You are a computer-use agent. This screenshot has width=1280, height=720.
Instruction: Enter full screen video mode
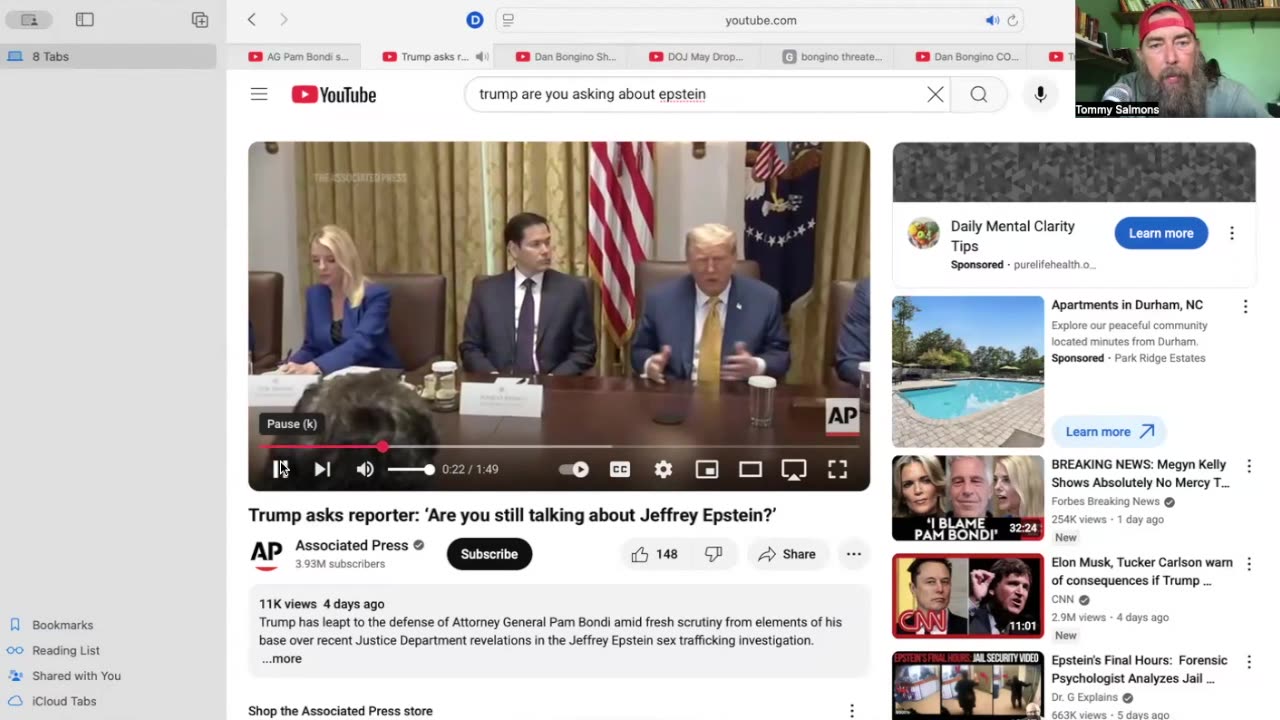(x=837, y=469)
